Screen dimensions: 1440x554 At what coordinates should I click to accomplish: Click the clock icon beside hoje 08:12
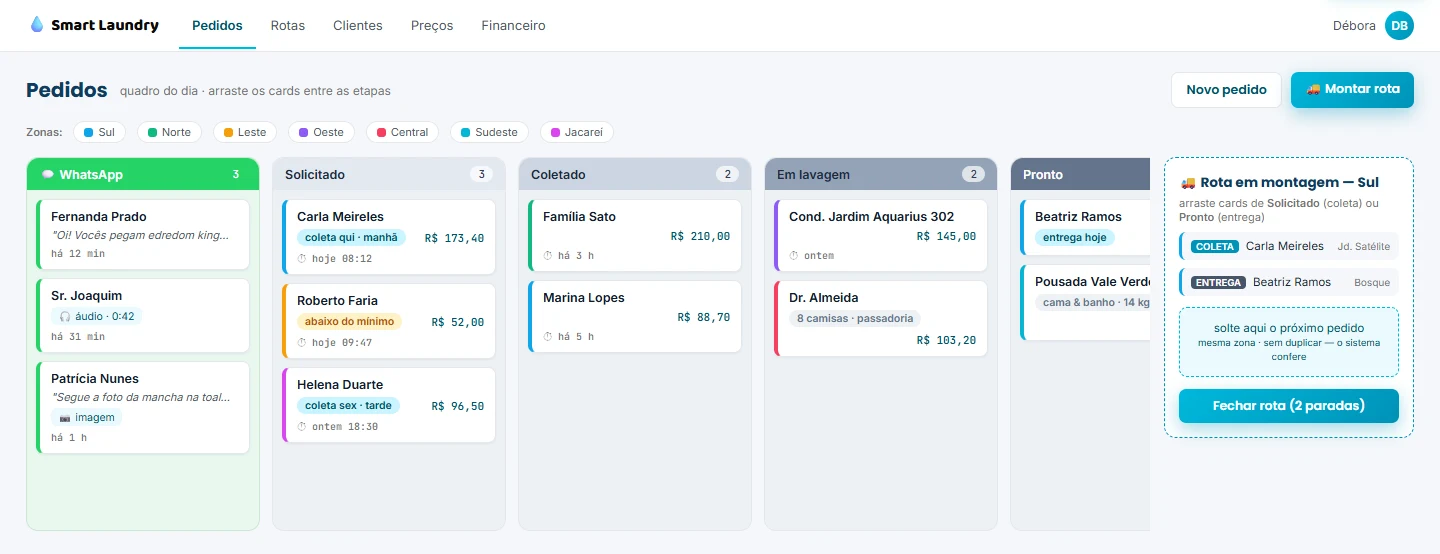[302, 259]
